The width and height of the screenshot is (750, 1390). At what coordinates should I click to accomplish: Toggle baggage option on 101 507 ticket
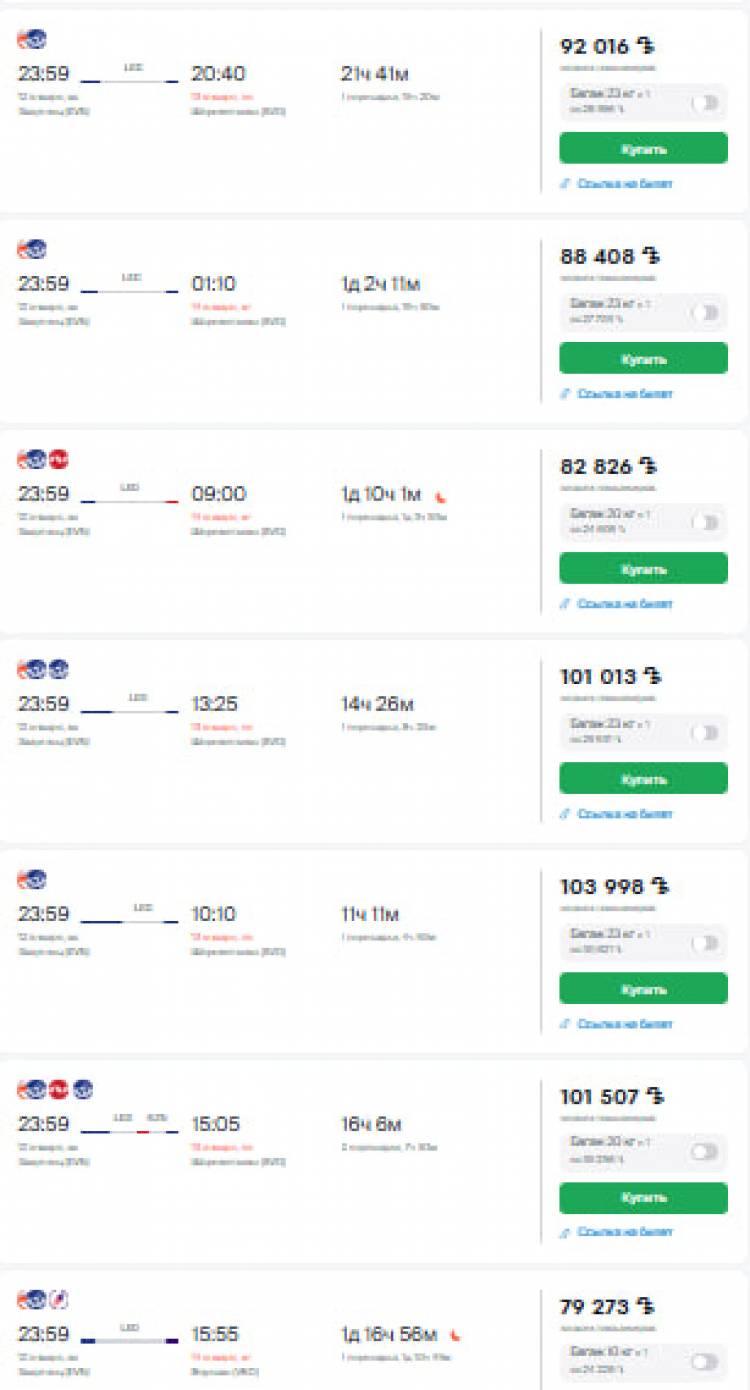[x=705, y=1153]
